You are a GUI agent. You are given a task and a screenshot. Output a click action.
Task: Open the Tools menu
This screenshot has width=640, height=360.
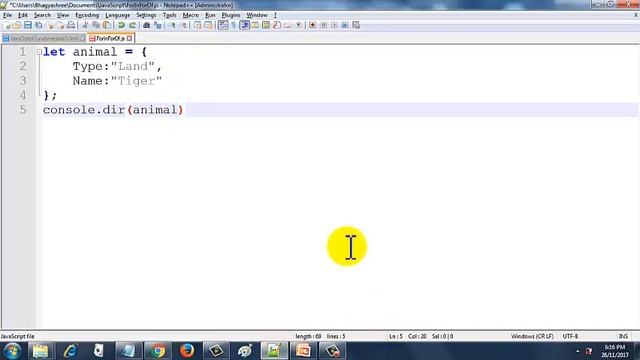169,15
